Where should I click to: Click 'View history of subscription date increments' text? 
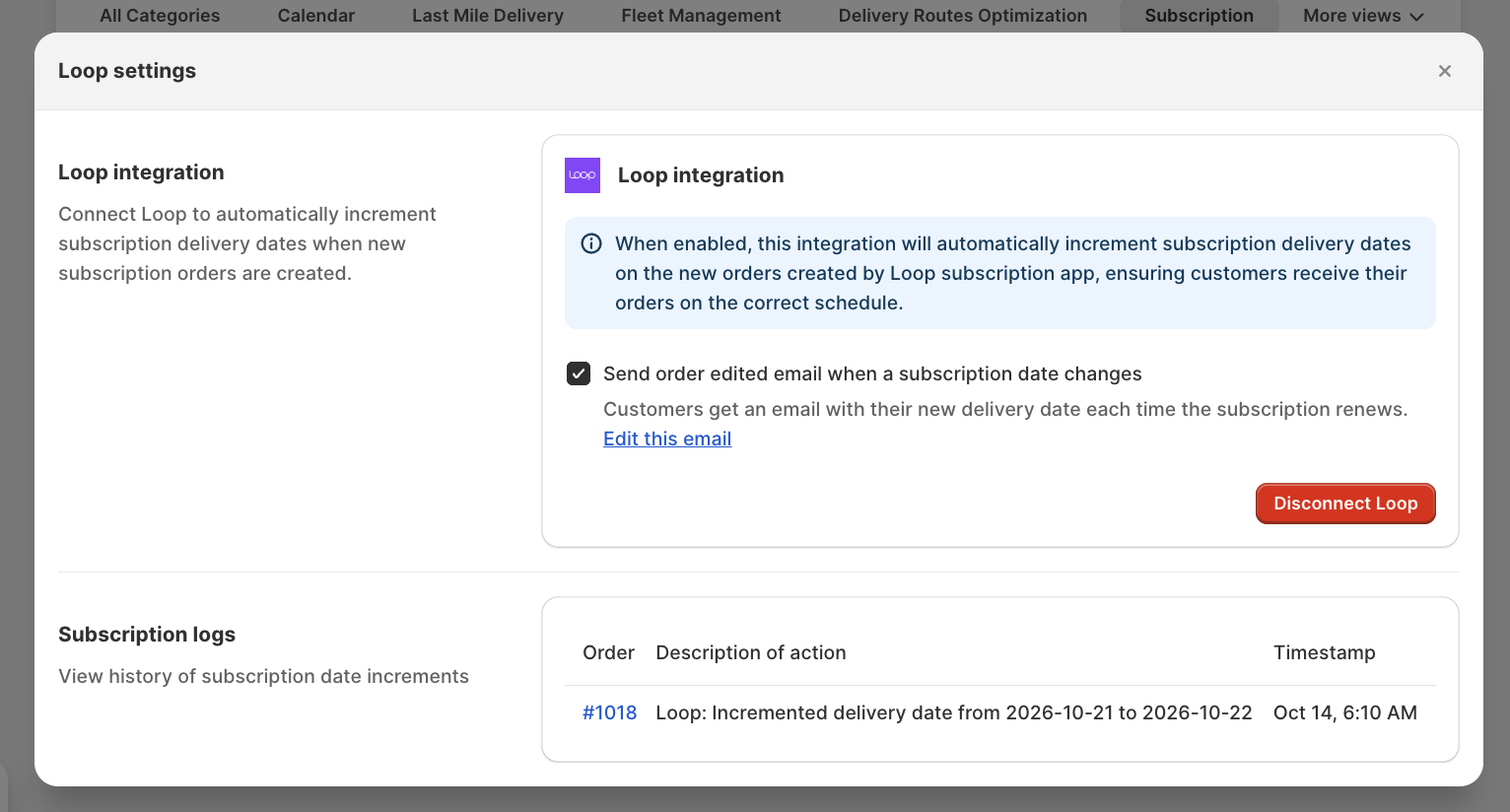tap(263, 676)
